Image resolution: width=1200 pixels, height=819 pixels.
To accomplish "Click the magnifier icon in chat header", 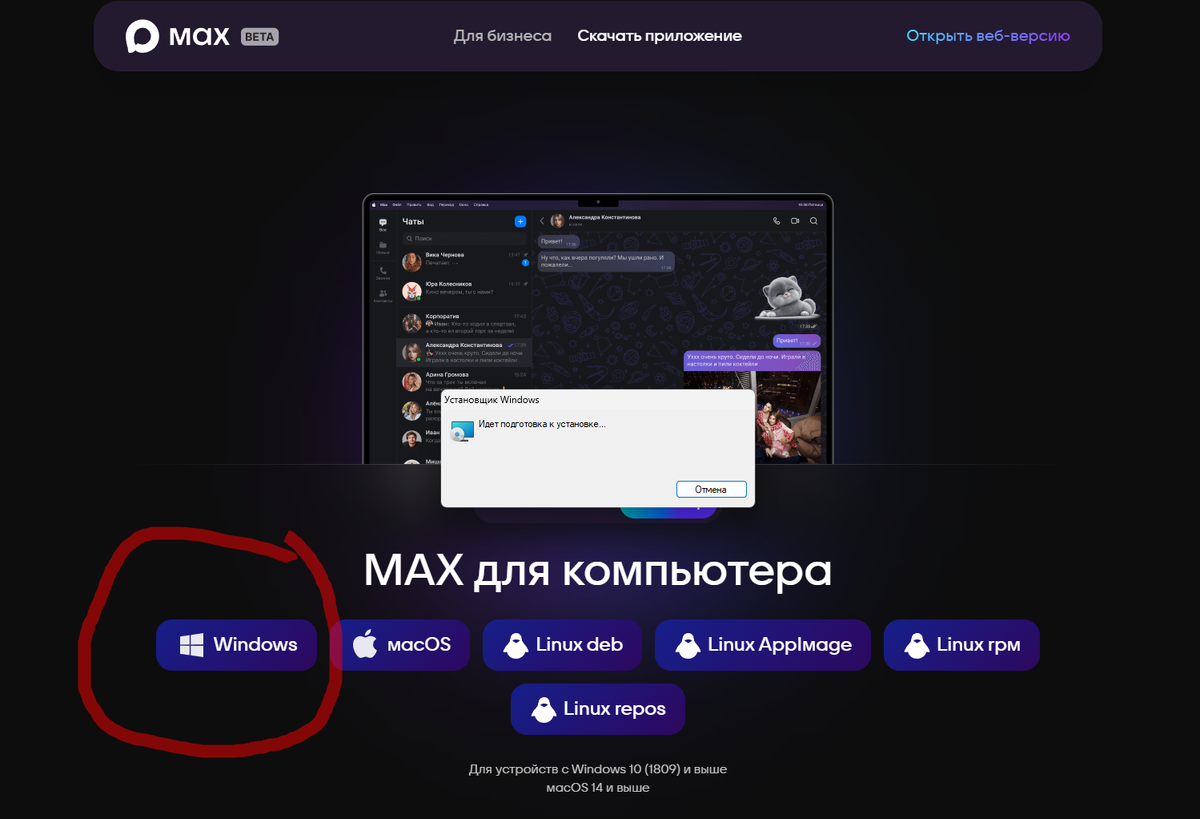I will (814, 221).
